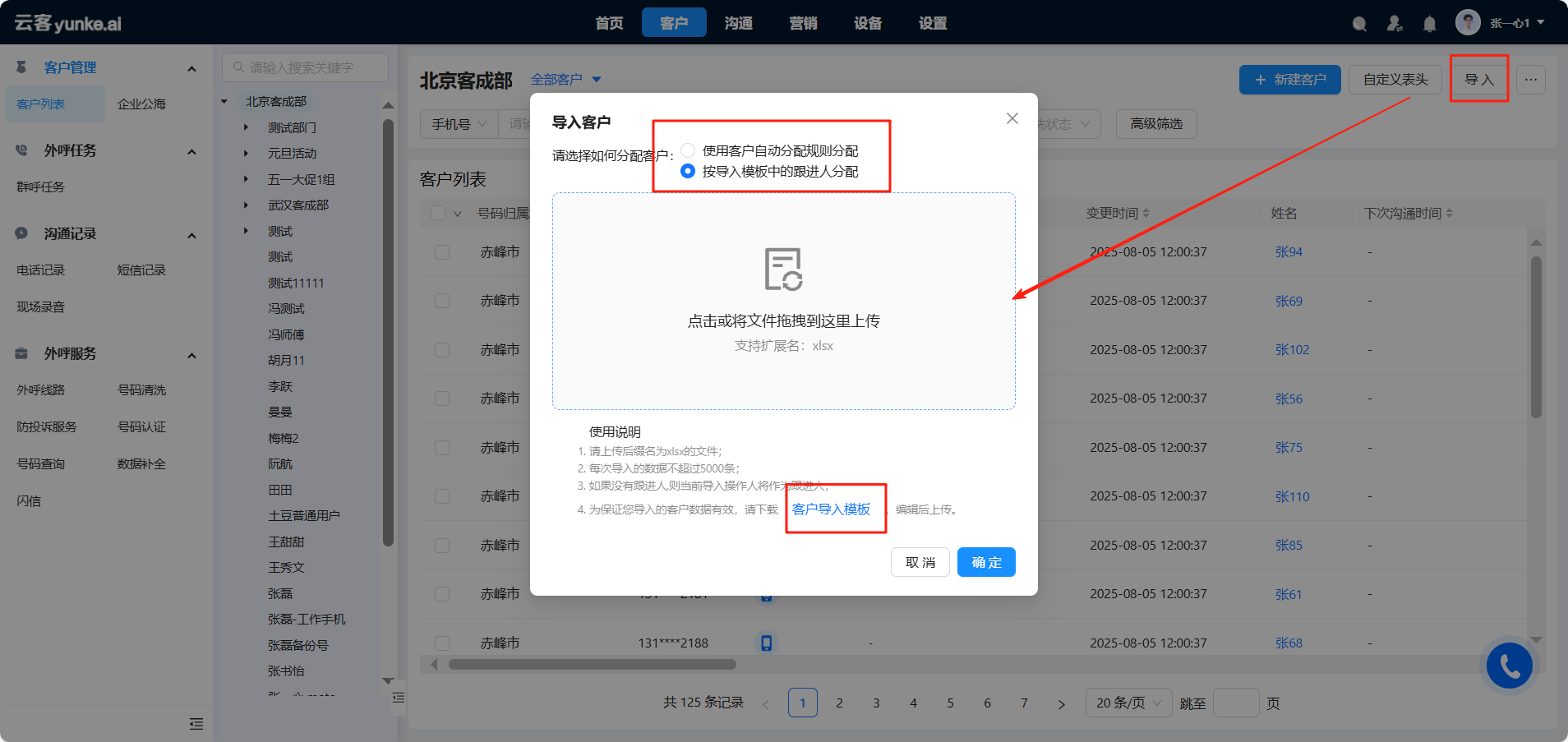1568x742 pixels.
Task: Click the 外呼任务 phone icon
Action: click(x=22, y=150)
